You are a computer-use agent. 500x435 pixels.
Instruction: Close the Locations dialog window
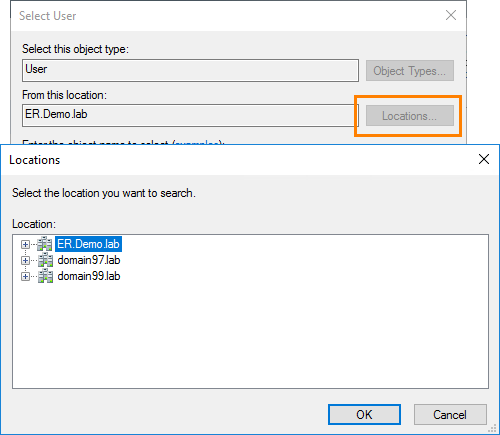coord(484,159)
